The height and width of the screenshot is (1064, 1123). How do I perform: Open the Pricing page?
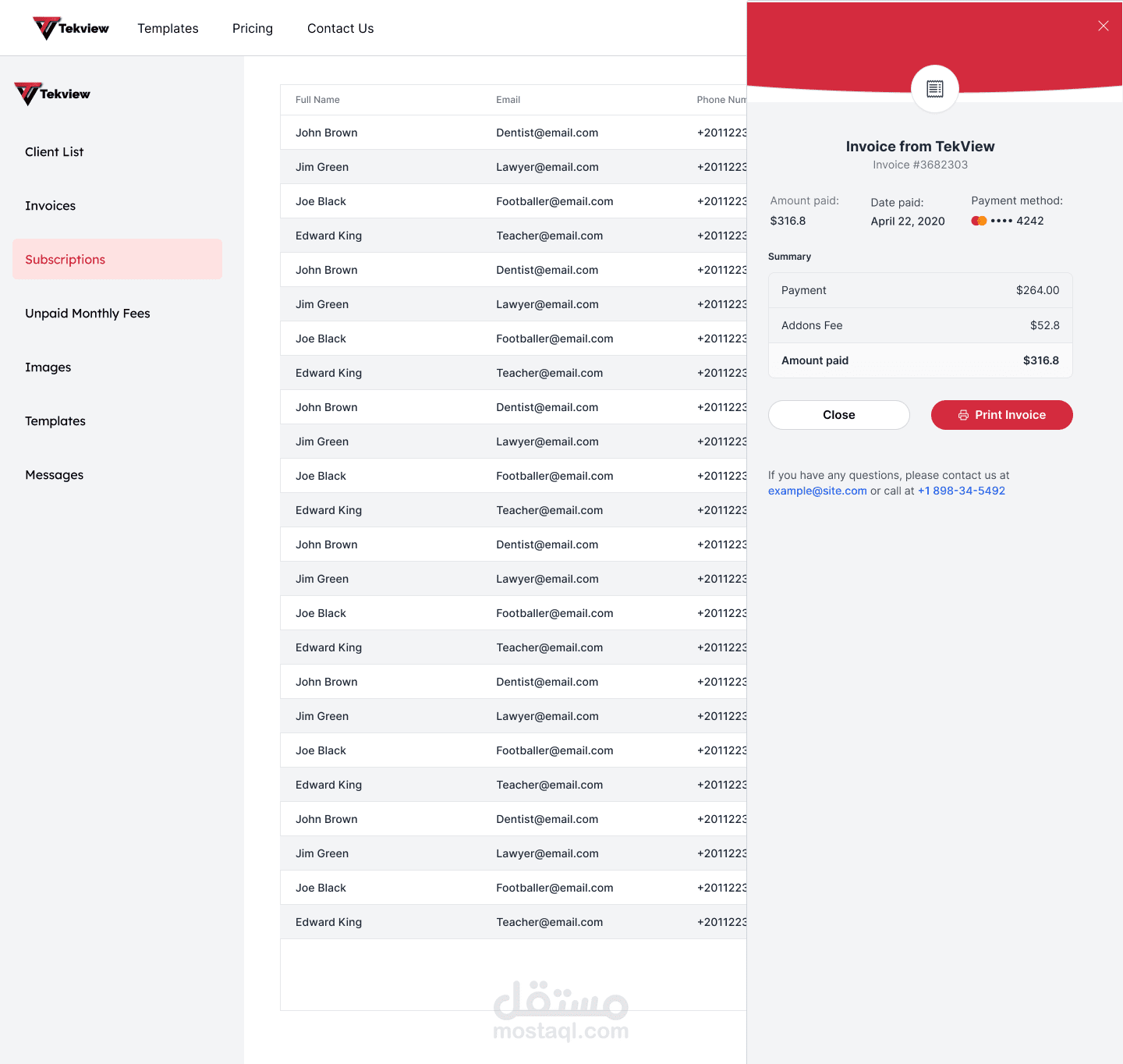click(x=253, y=28)
